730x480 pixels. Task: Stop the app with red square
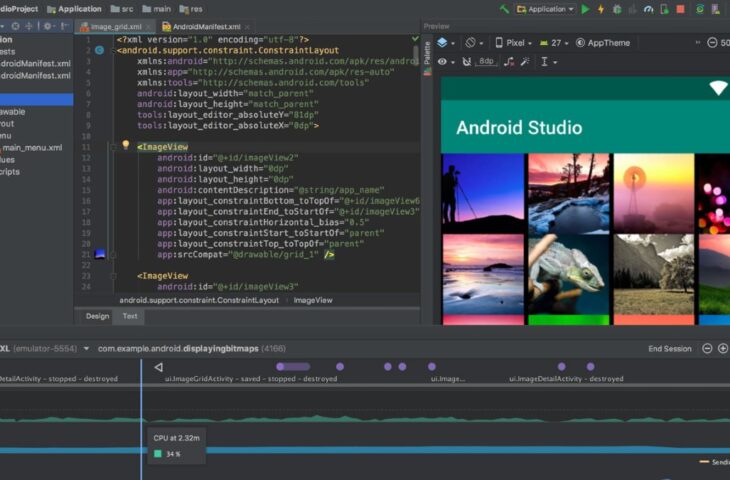[681, 9]
